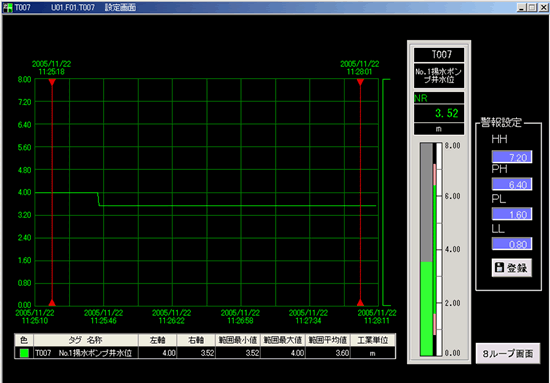Click the T007 tag name box
The image size is (550, 383).
439,55
